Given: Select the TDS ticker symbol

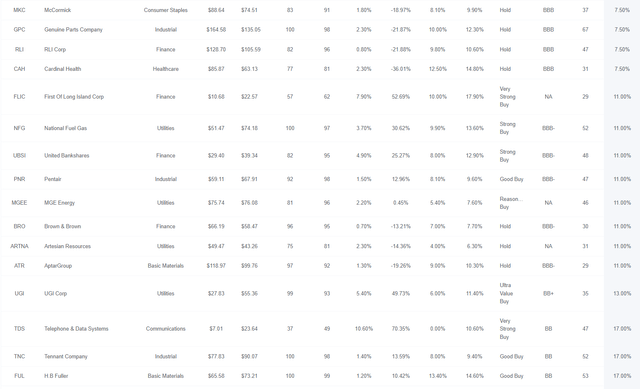Looking at the screenshot, I should coord(19,329).
